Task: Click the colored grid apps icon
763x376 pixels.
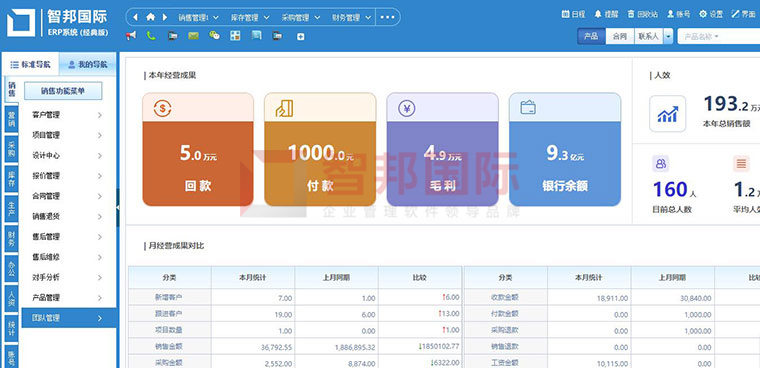Action: 235,36
